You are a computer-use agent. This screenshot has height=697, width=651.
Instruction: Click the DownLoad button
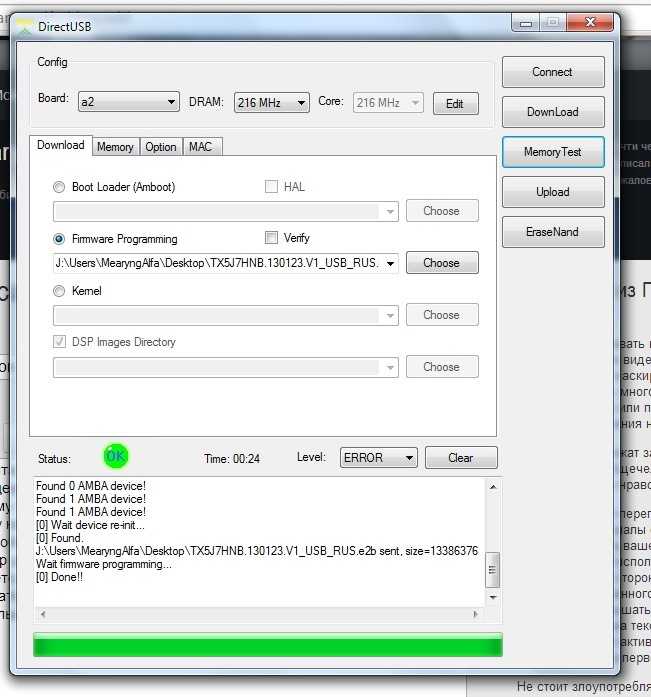tap(553, 112)
